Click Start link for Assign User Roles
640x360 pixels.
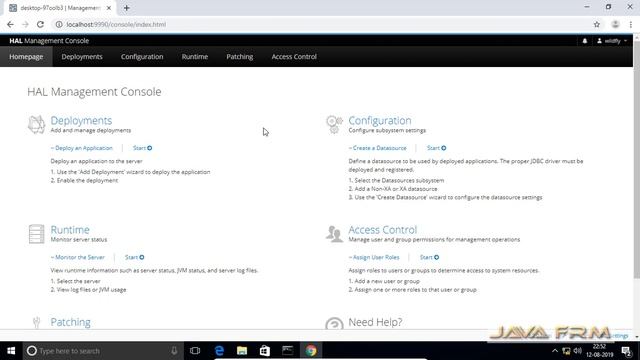coord(429,257)
